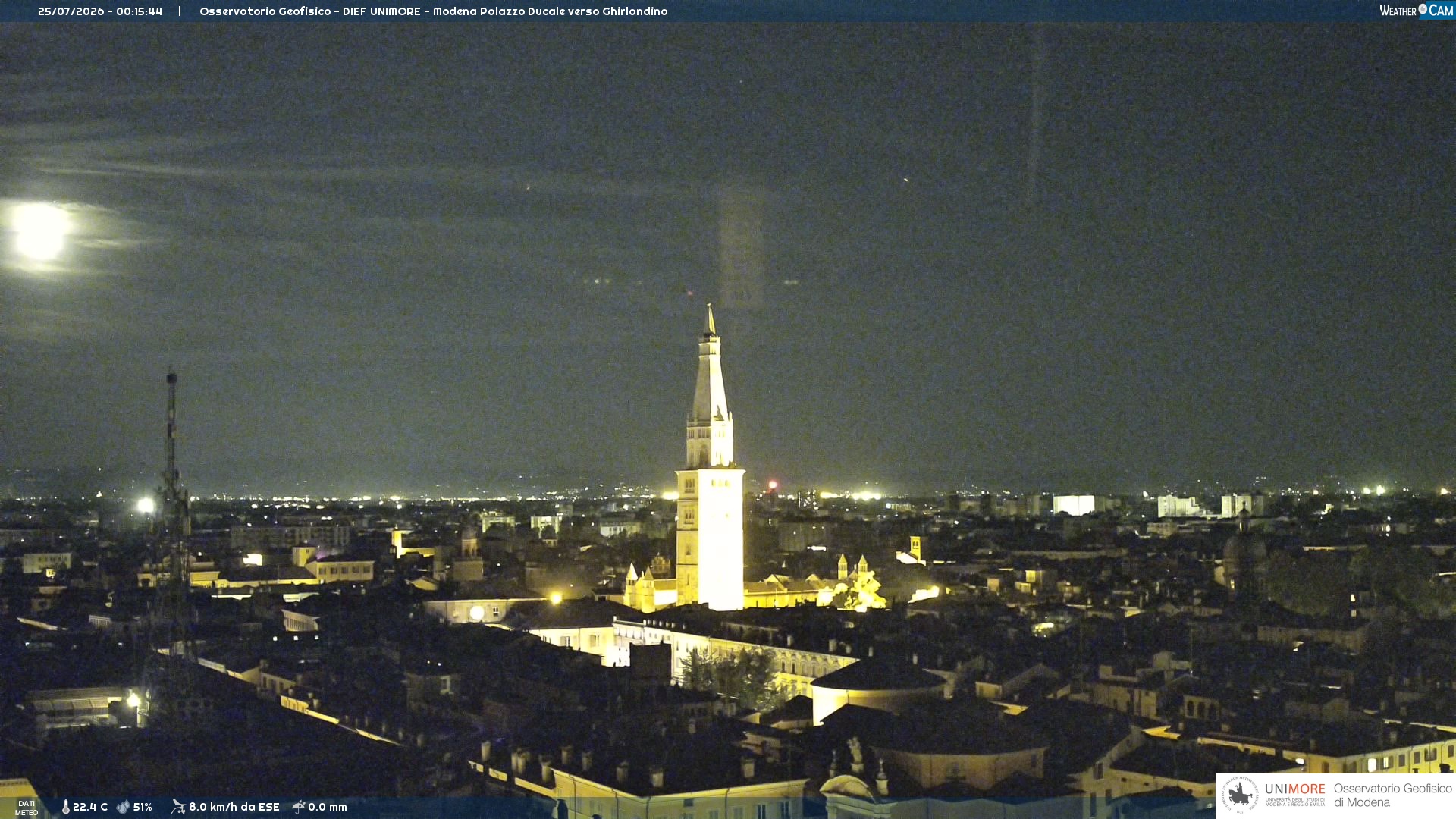Click the 0.0 mm rainfall value
The image size is (1456, 819).
pyautogui.click(x=328, y=807)
